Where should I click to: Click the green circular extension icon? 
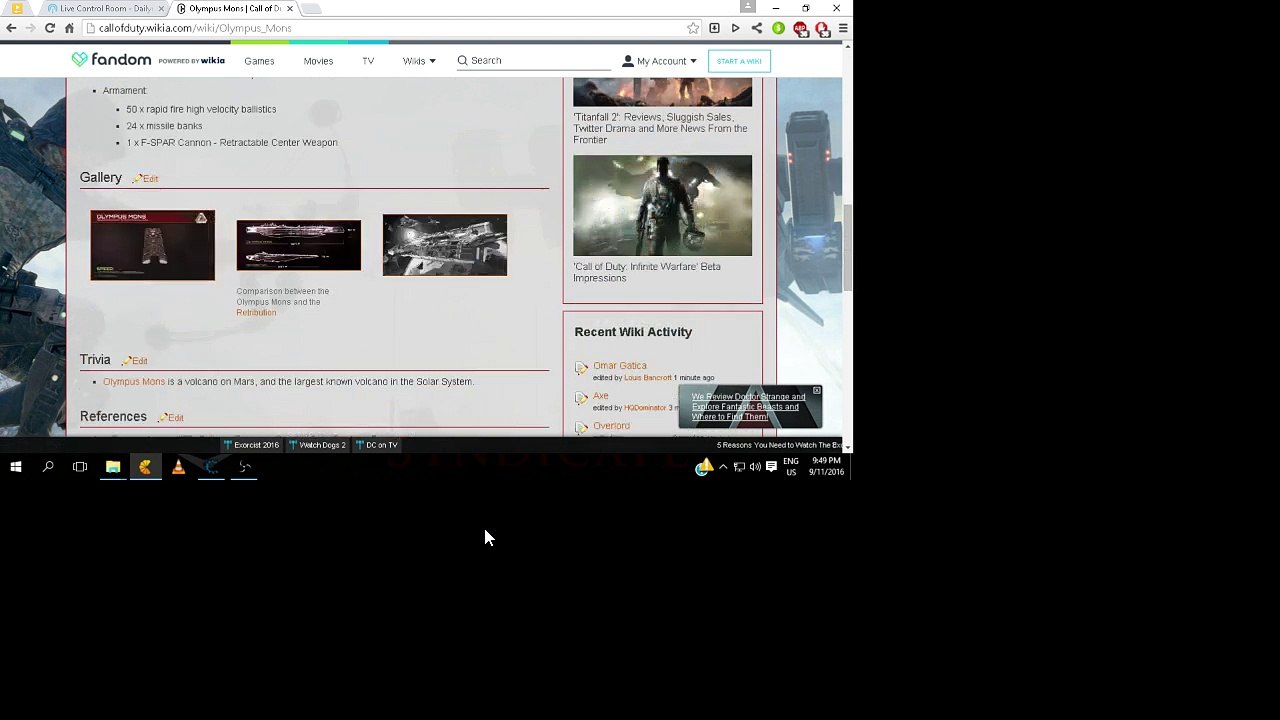(x=778, y=28)
